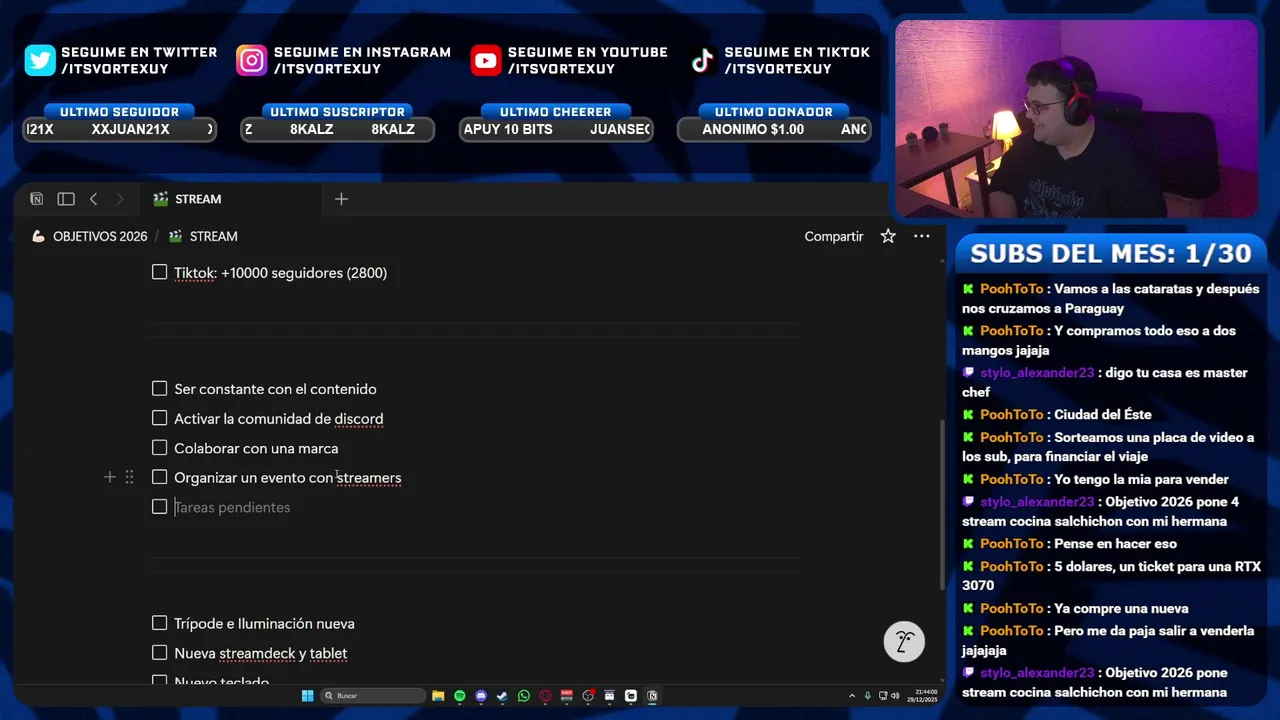The image size is (1280, 720).
Task: Open Spotify from the taskbar
Action: point(459,696)
